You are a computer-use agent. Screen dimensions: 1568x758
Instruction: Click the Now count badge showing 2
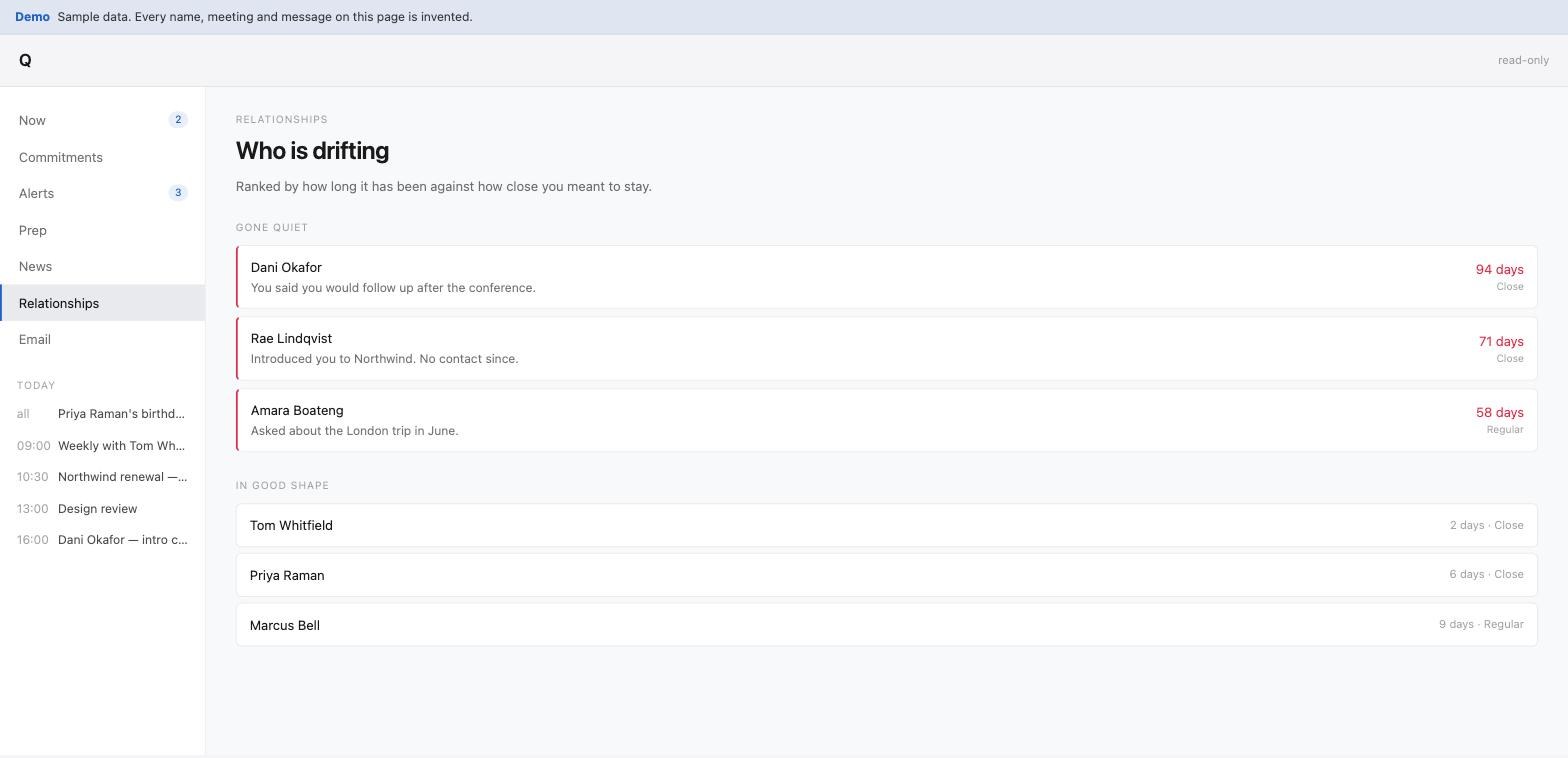[178, 120]
